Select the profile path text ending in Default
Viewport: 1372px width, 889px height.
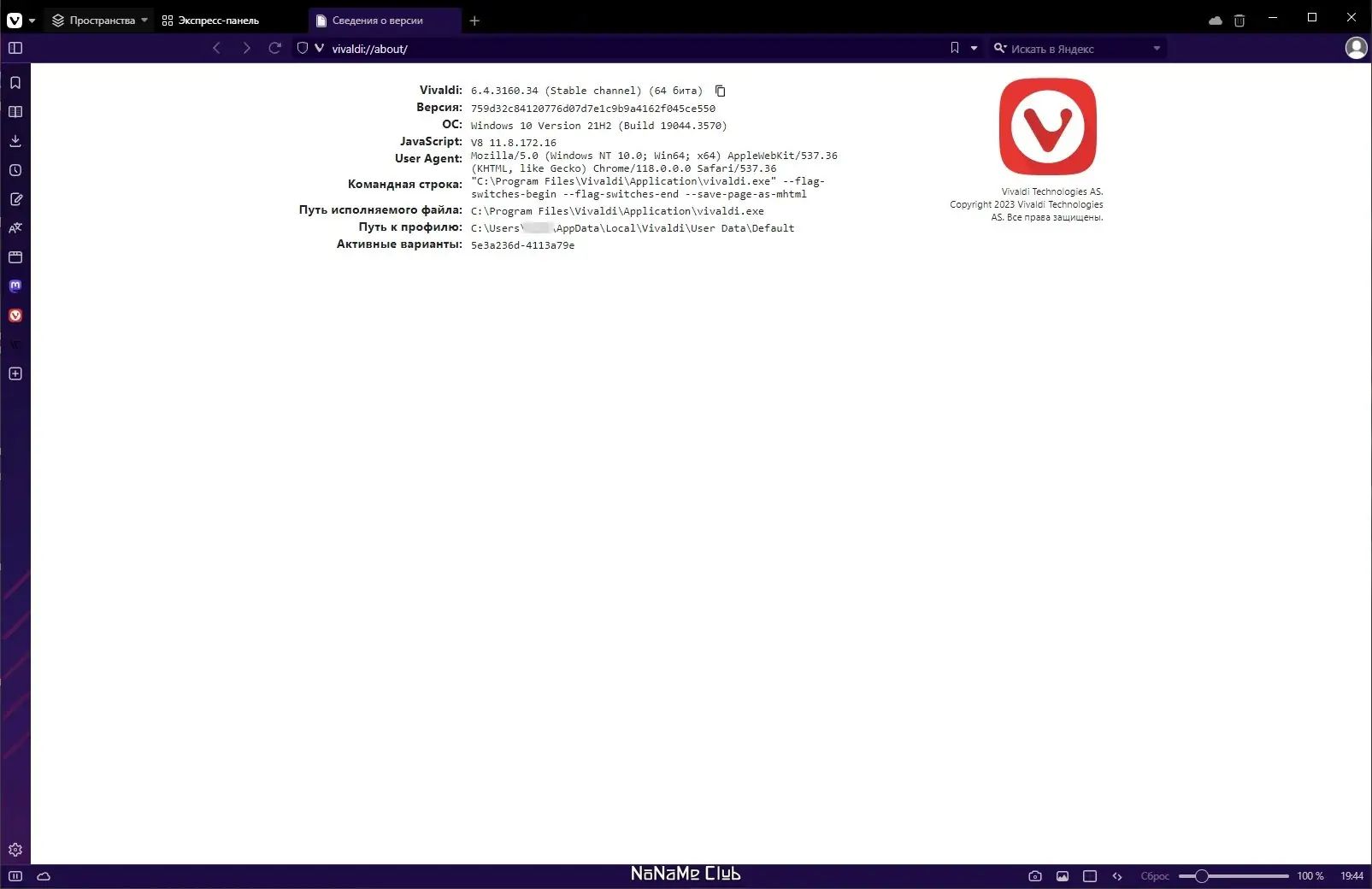pos(633,228)
